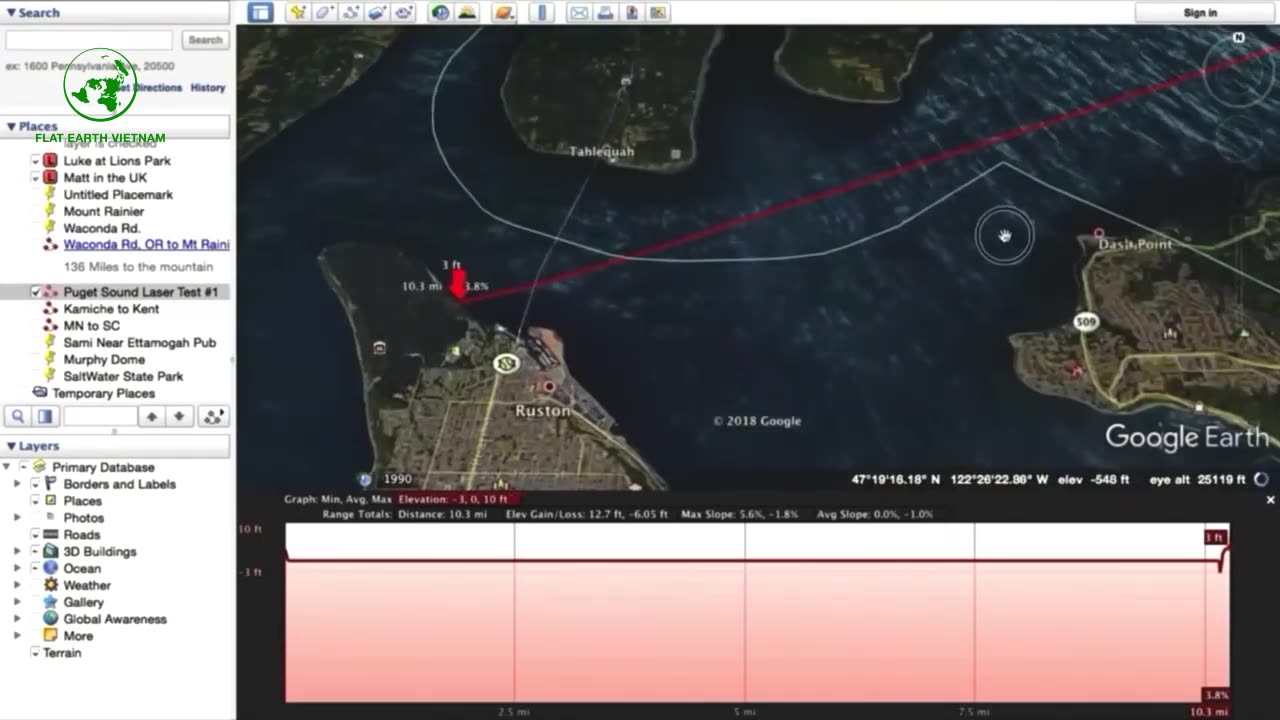Save image toolbar icon
1280x720 pixels.
point(631,12)
